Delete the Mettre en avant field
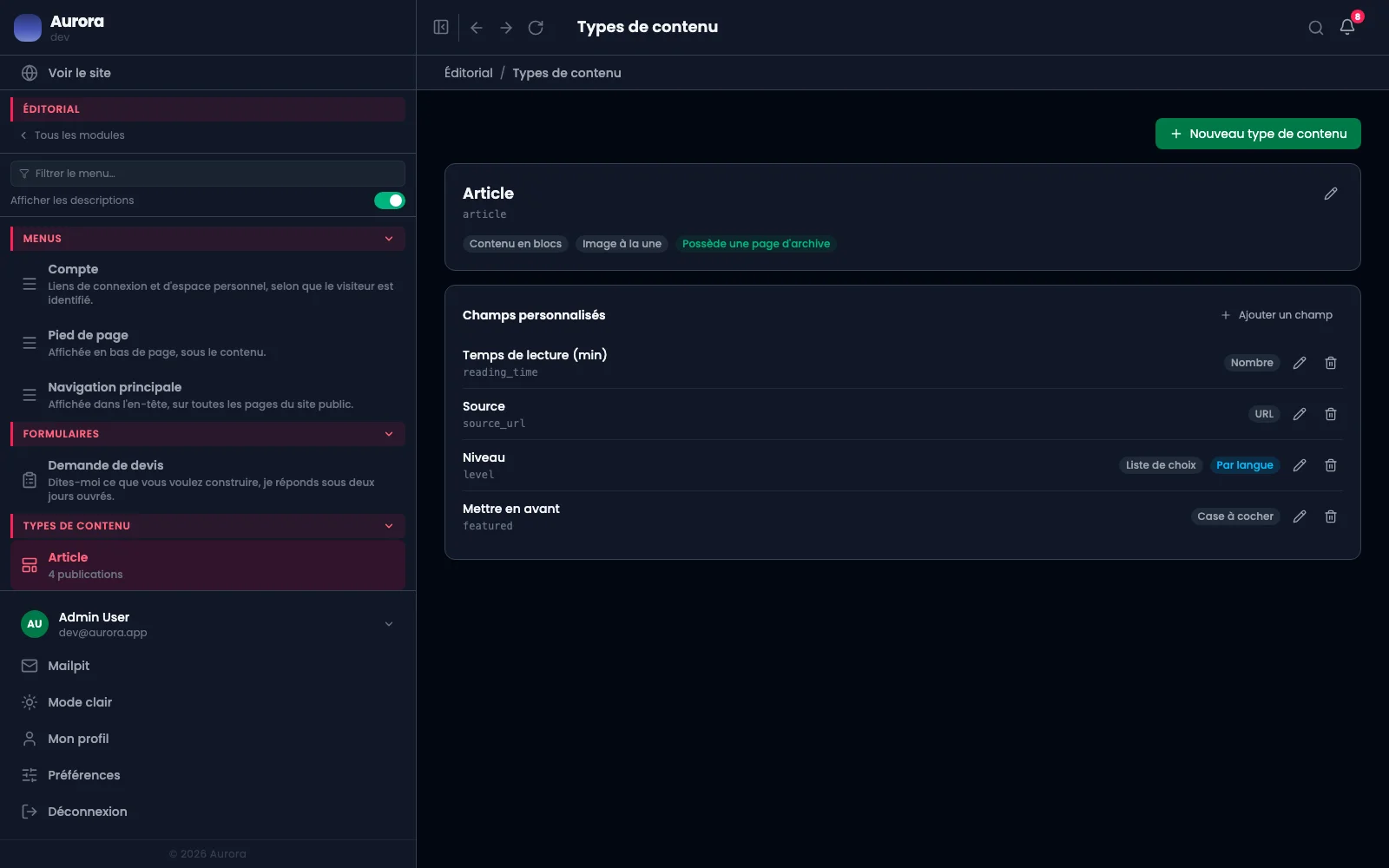Viewport: 1389px width, 868px height. coord(1331,516)
